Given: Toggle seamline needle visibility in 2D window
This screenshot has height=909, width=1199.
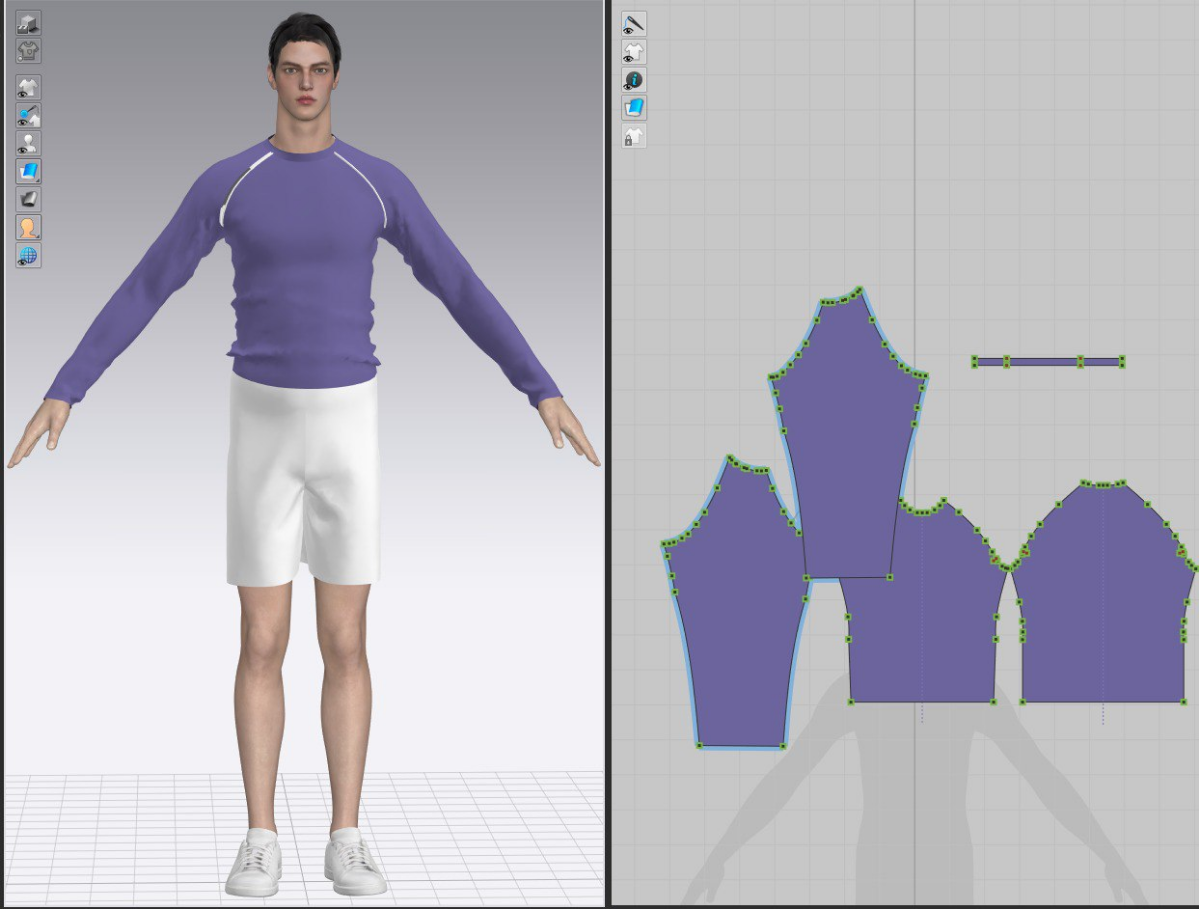Looking at the screenshot, I should (x=633, y=24).
